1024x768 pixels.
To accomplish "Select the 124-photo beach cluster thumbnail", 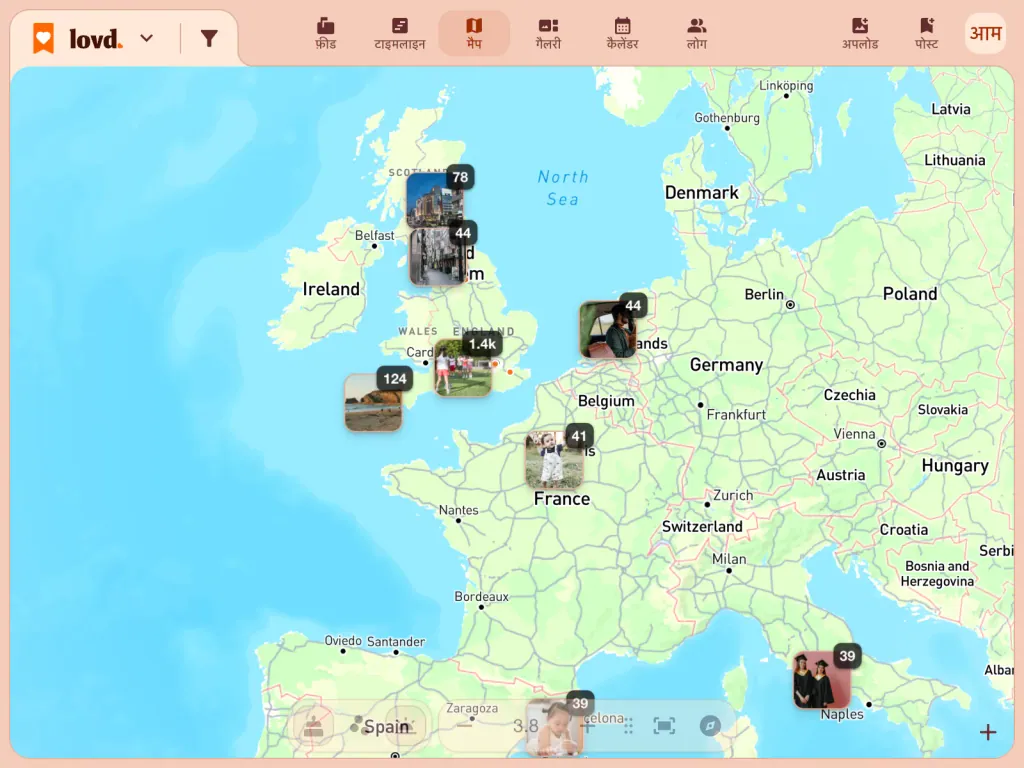I will [373, 402].
